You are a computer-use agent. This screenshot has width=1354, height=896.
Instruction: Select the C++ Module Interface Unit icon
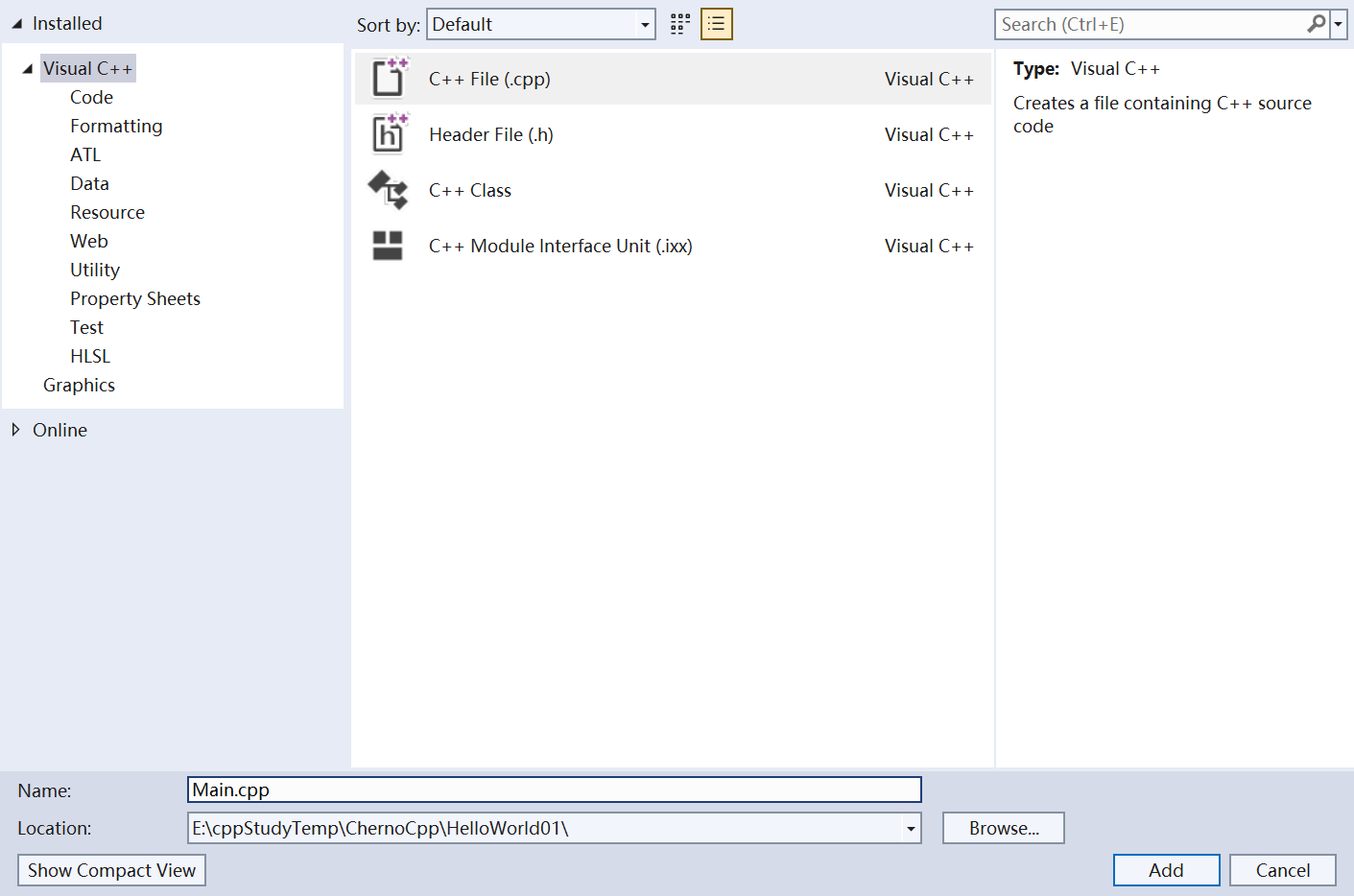[388, 246]
